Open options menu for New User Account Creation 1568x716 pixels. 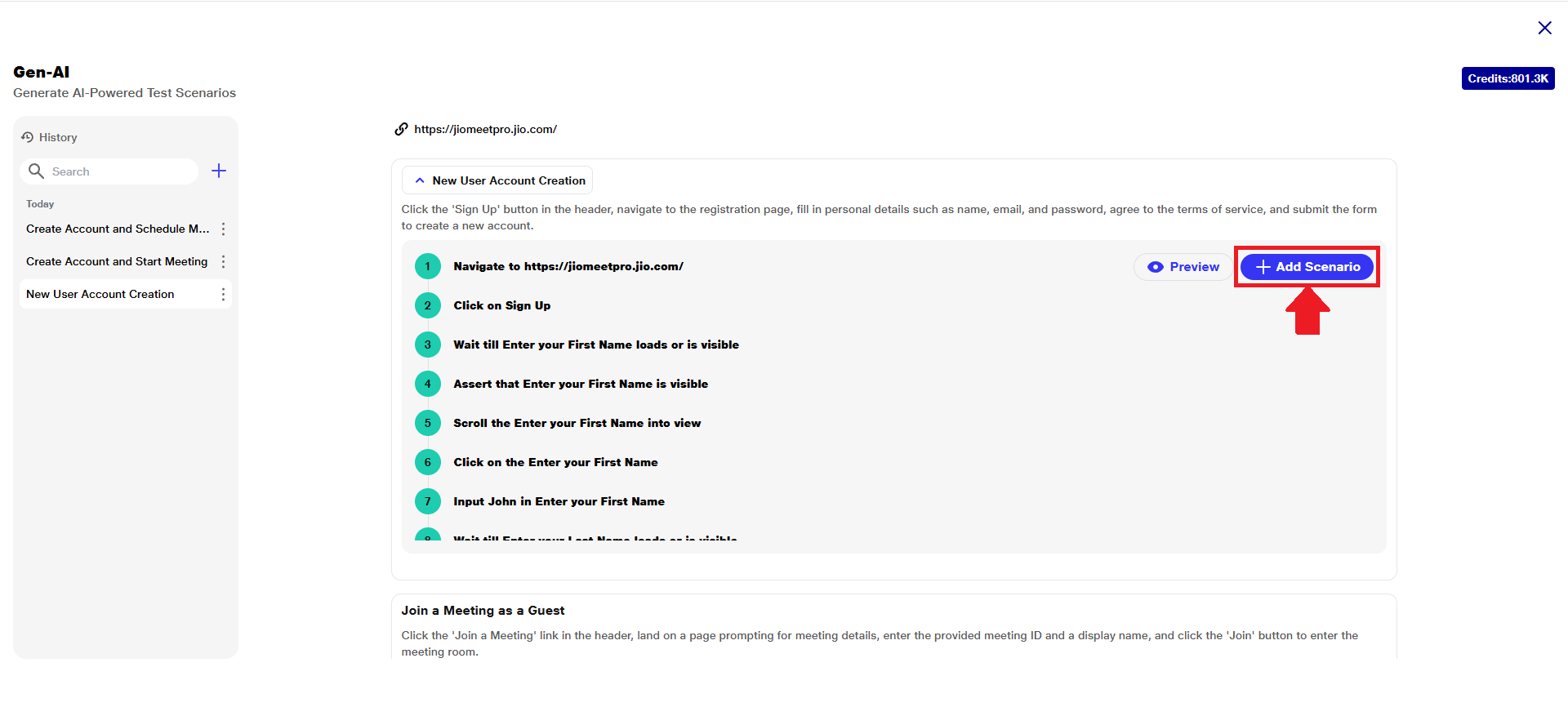pos(223,294)
